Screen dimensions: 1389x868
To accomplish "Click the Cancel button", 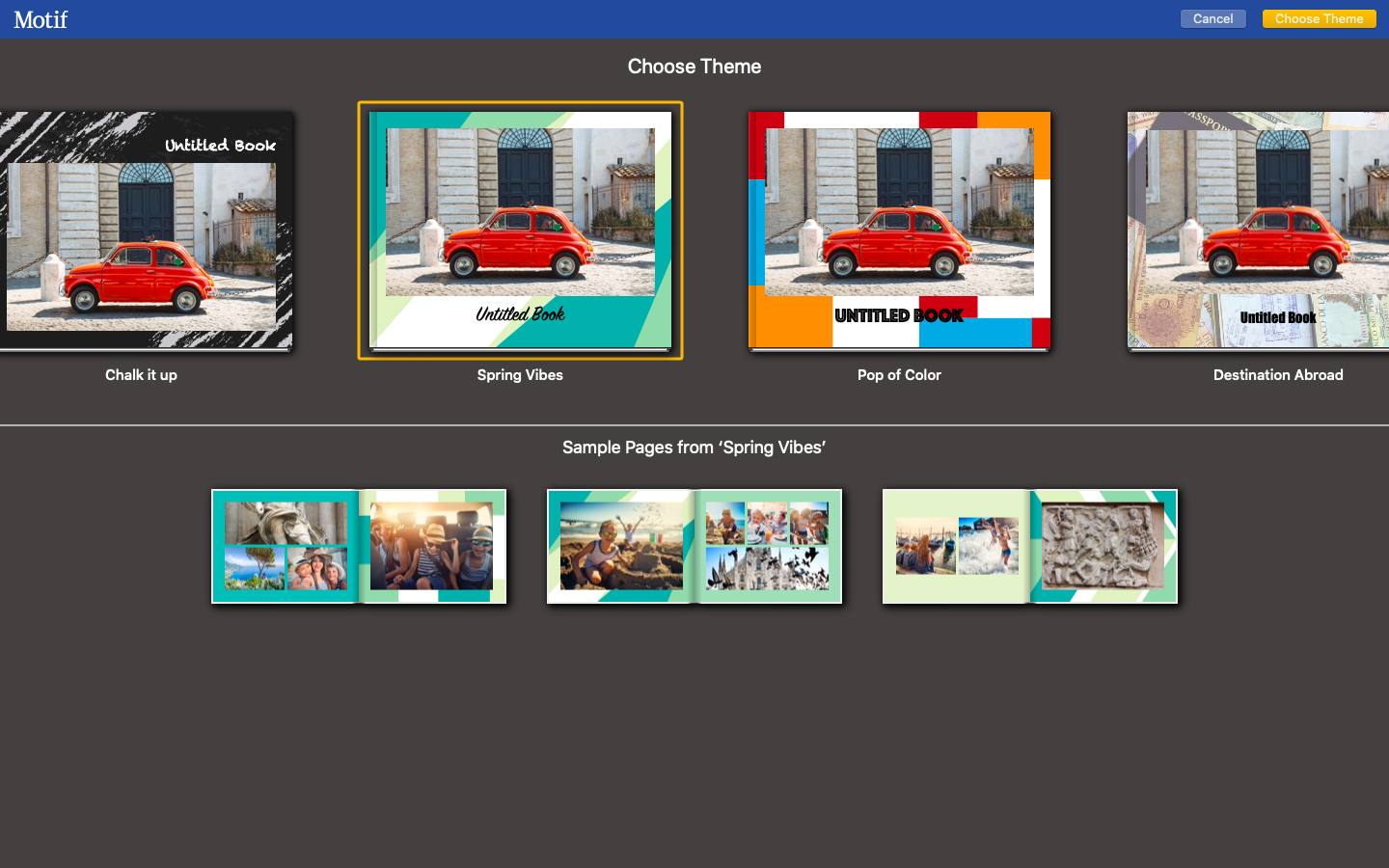I will 1212,19.
